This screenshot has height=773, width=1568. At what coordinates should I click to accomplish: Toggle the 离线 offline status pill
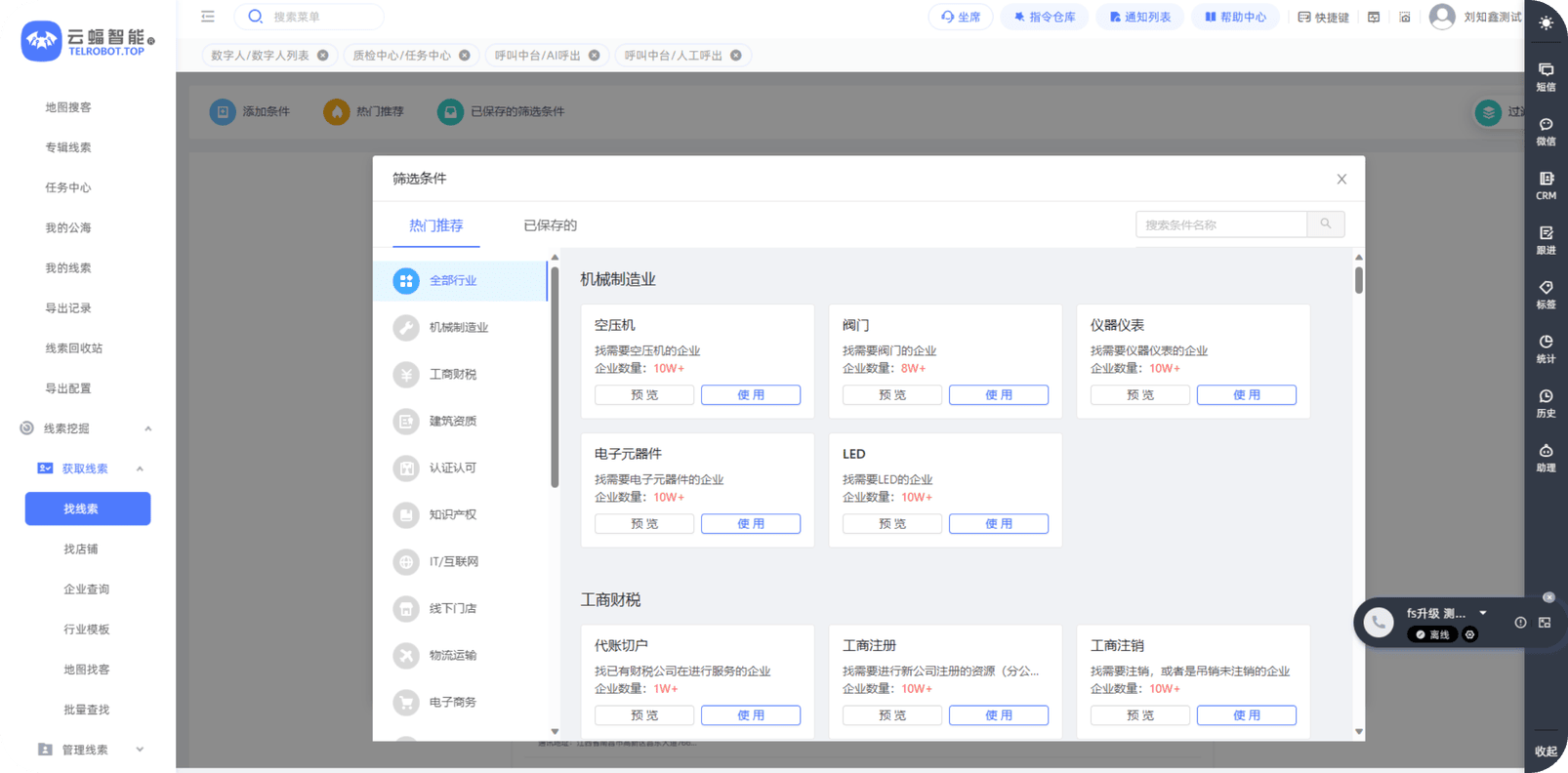tap(1432, 634)
